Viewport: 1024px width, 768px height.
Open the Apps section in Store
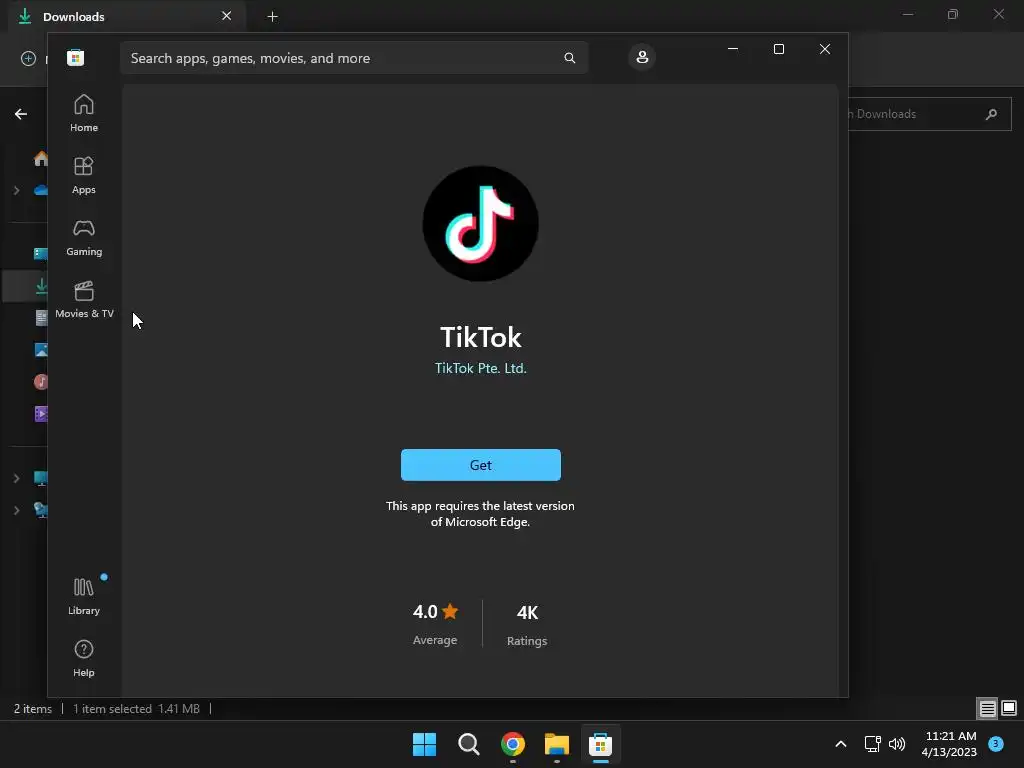84,175
